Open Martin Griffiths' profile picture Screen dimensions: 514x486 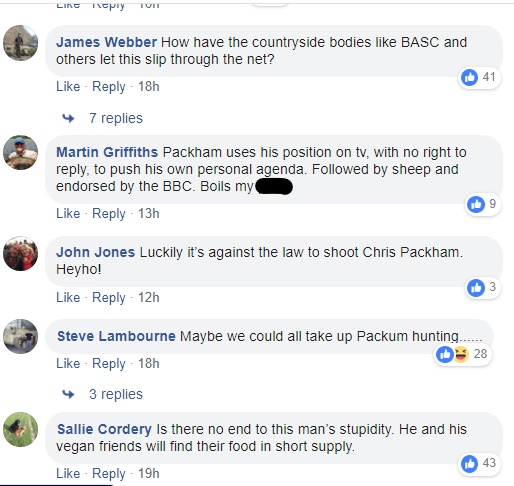point(20,153)
